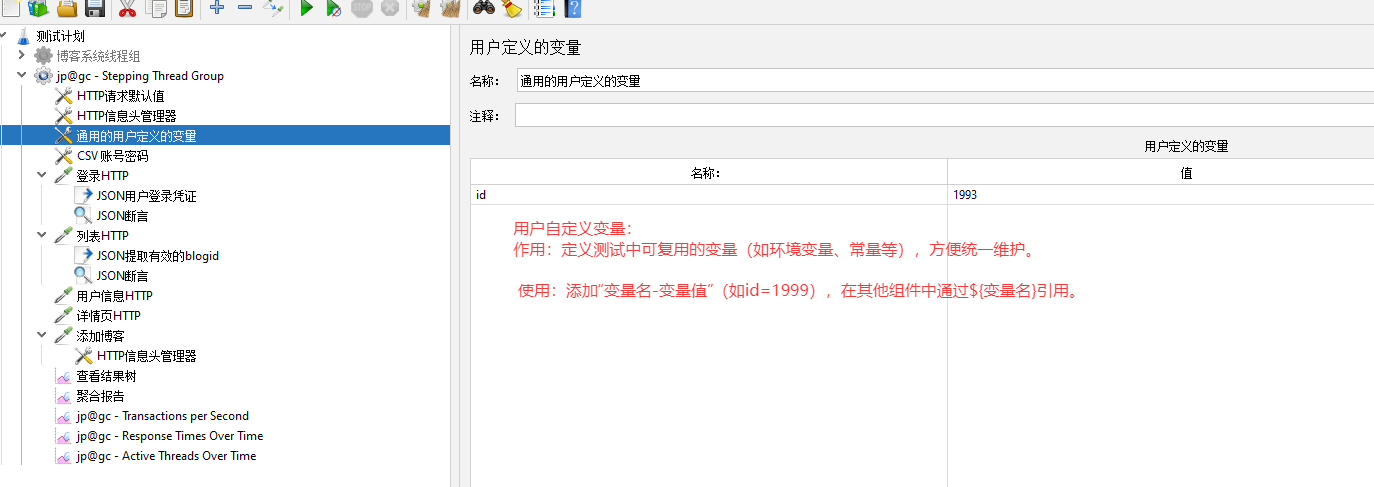Open the Templates toolbar icon
The image size is (1374, 487).
tap(38, 9)
